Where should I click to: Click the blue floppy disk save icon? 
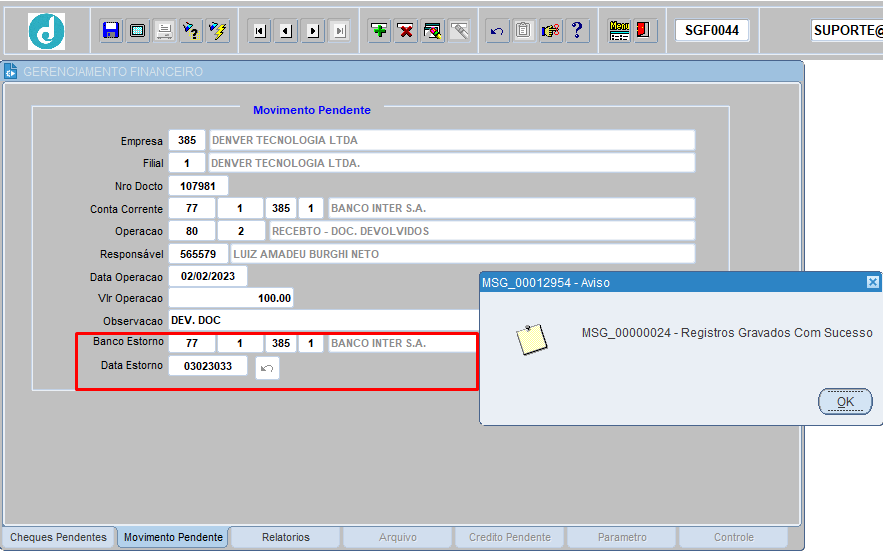[110, 30]
